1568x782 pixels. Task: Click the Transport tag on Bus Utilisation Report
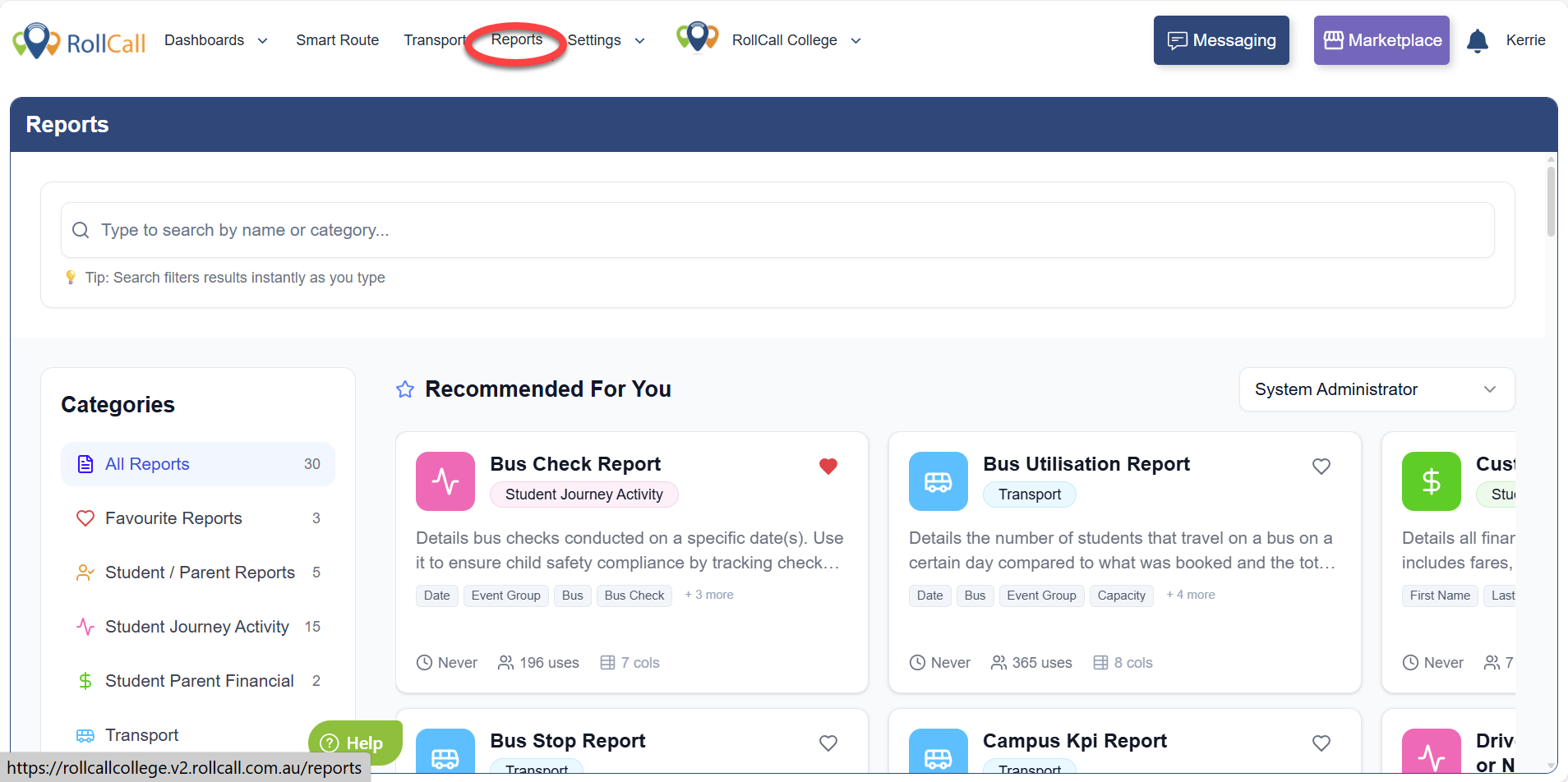click(1030, 494)
